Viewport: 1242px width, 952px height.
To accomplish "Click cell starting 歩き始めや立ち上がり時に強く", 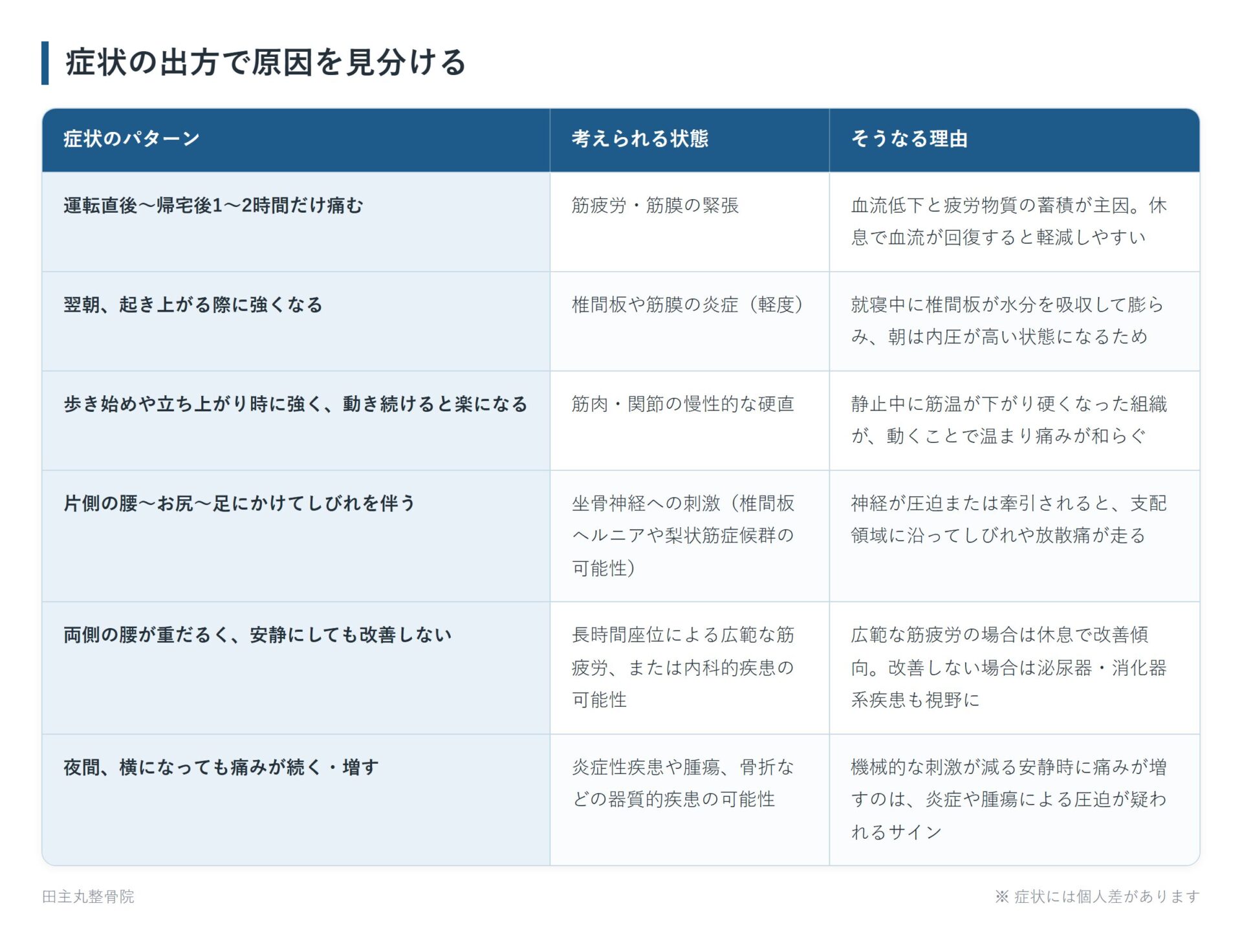I will click(x=296, y=420).
